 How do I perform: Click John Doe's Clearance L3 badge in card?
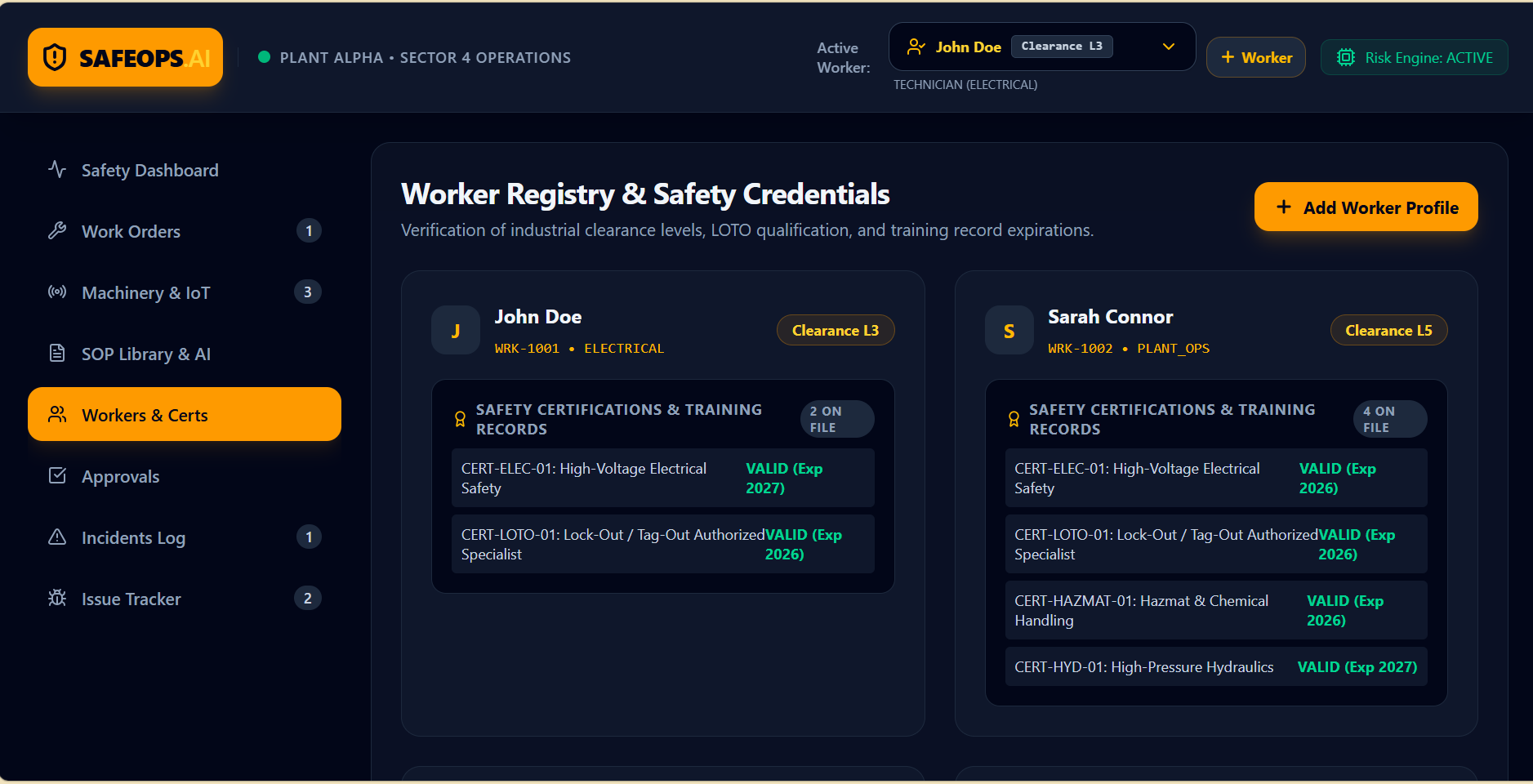click(836, 330)
